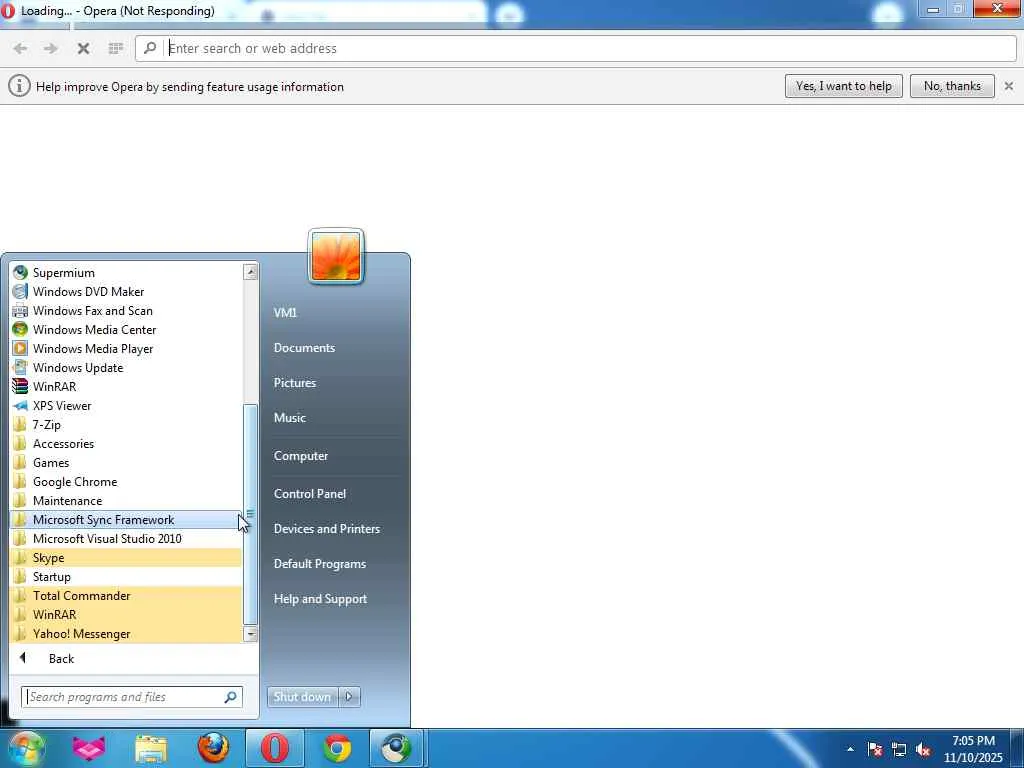
Task: Open Default Programs
Action: pos(319,564)
